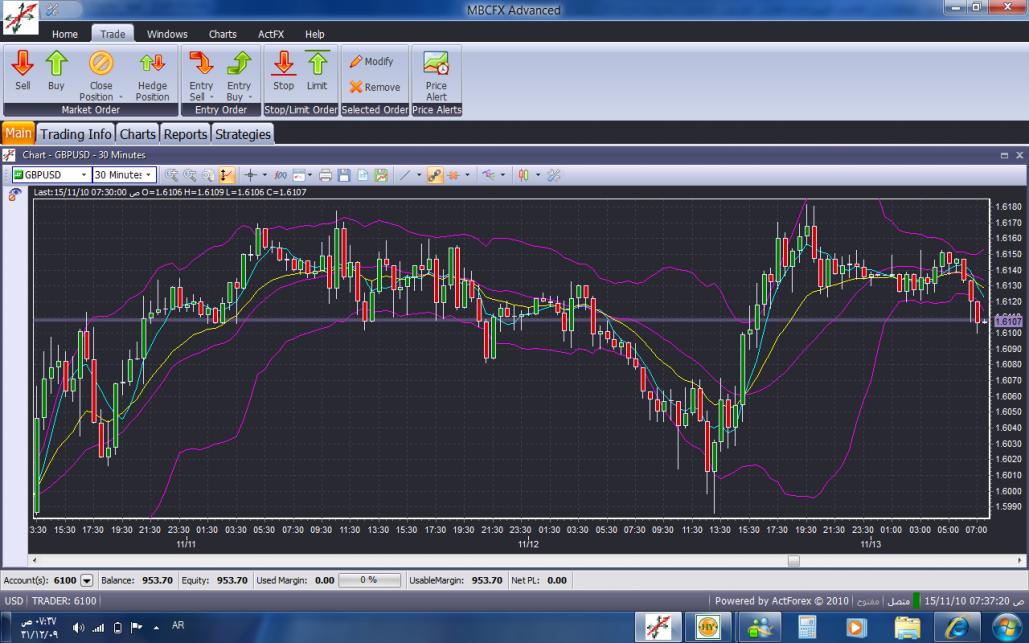The width and height of the screenshot is (1029, 643).
Task: Click the right scroll arrow below chart
Action: click(1020, 561)
